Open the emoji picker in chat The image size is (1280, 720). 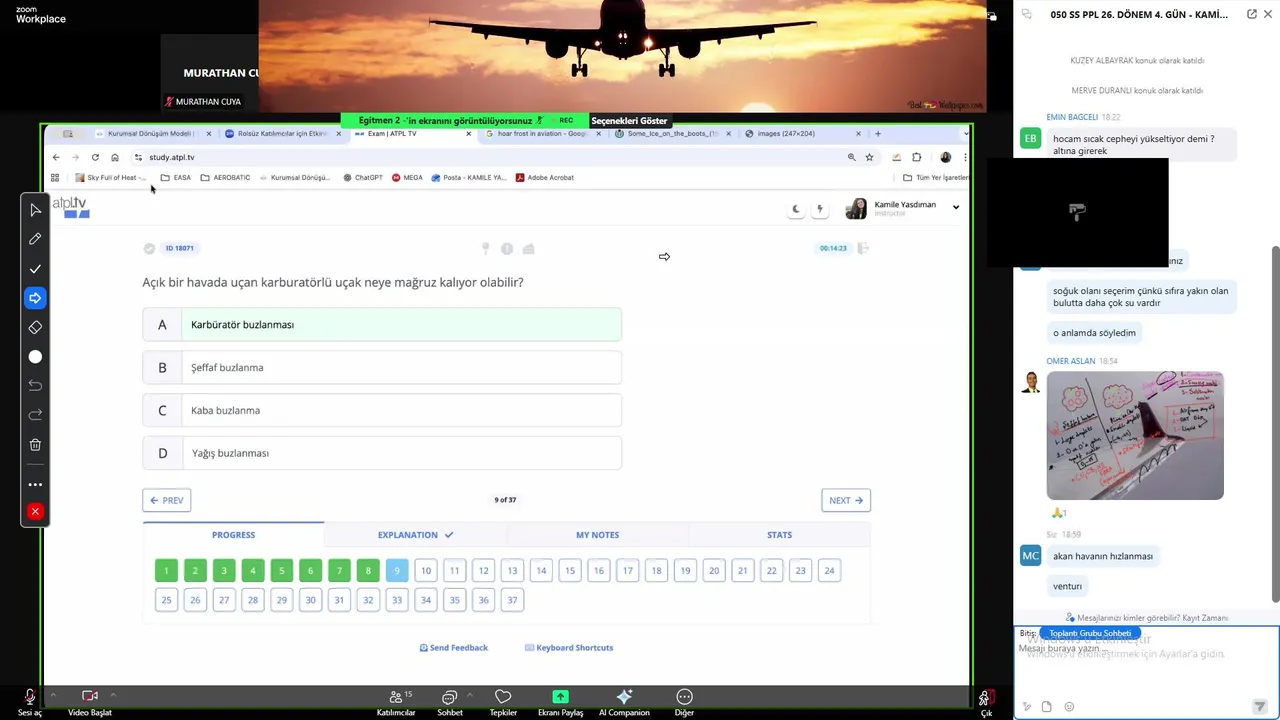click(x=1069, y=707)
